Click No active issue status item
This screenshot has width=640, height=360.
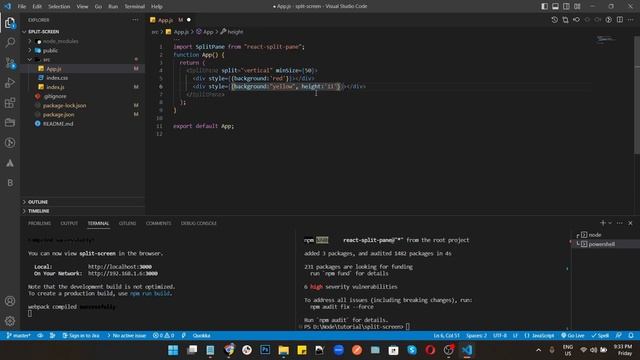(127, 336)
